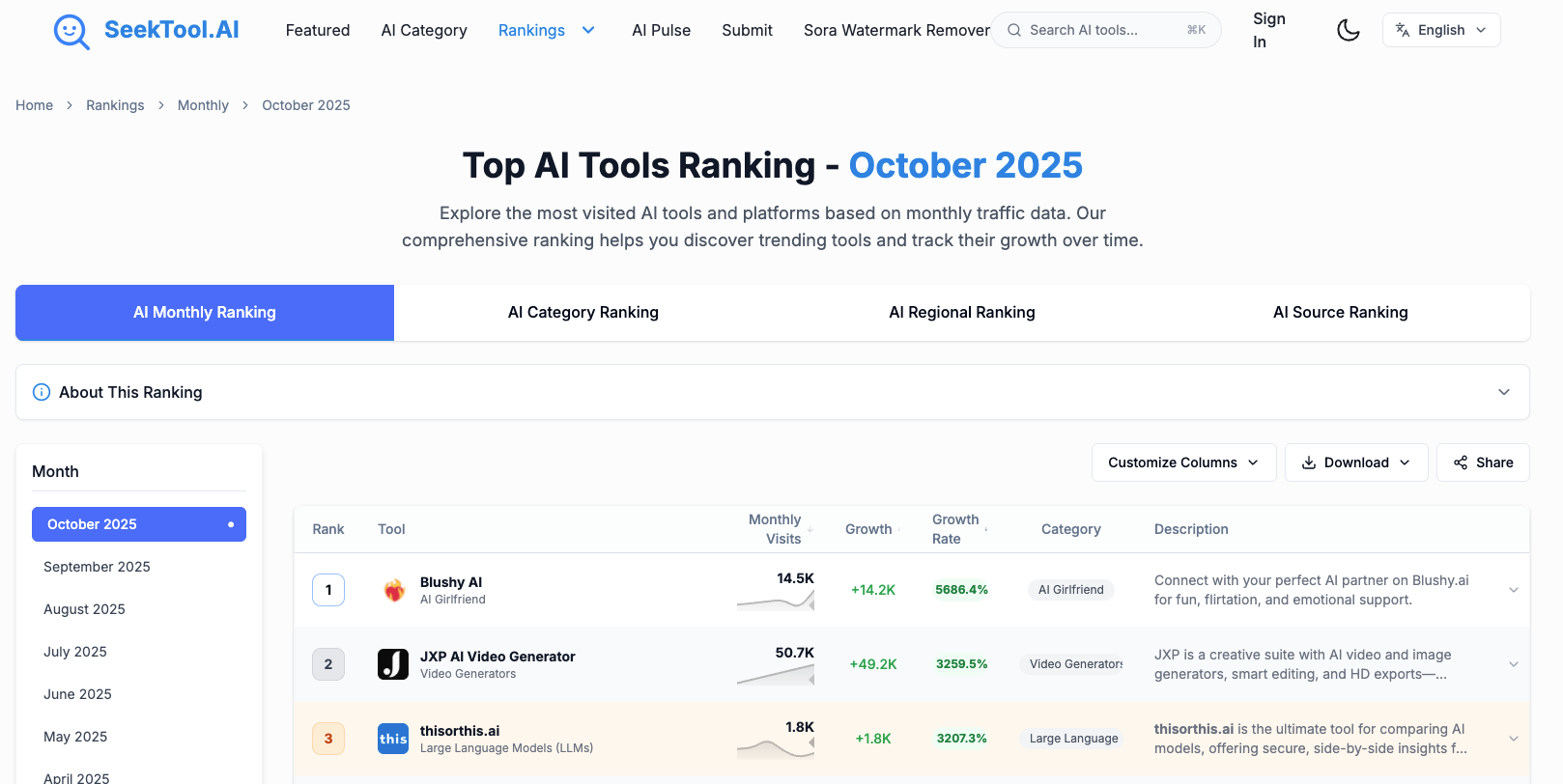Select the AI Monthly Ranking tab
Screen dimensions: 1563x784
click(205, 313)
